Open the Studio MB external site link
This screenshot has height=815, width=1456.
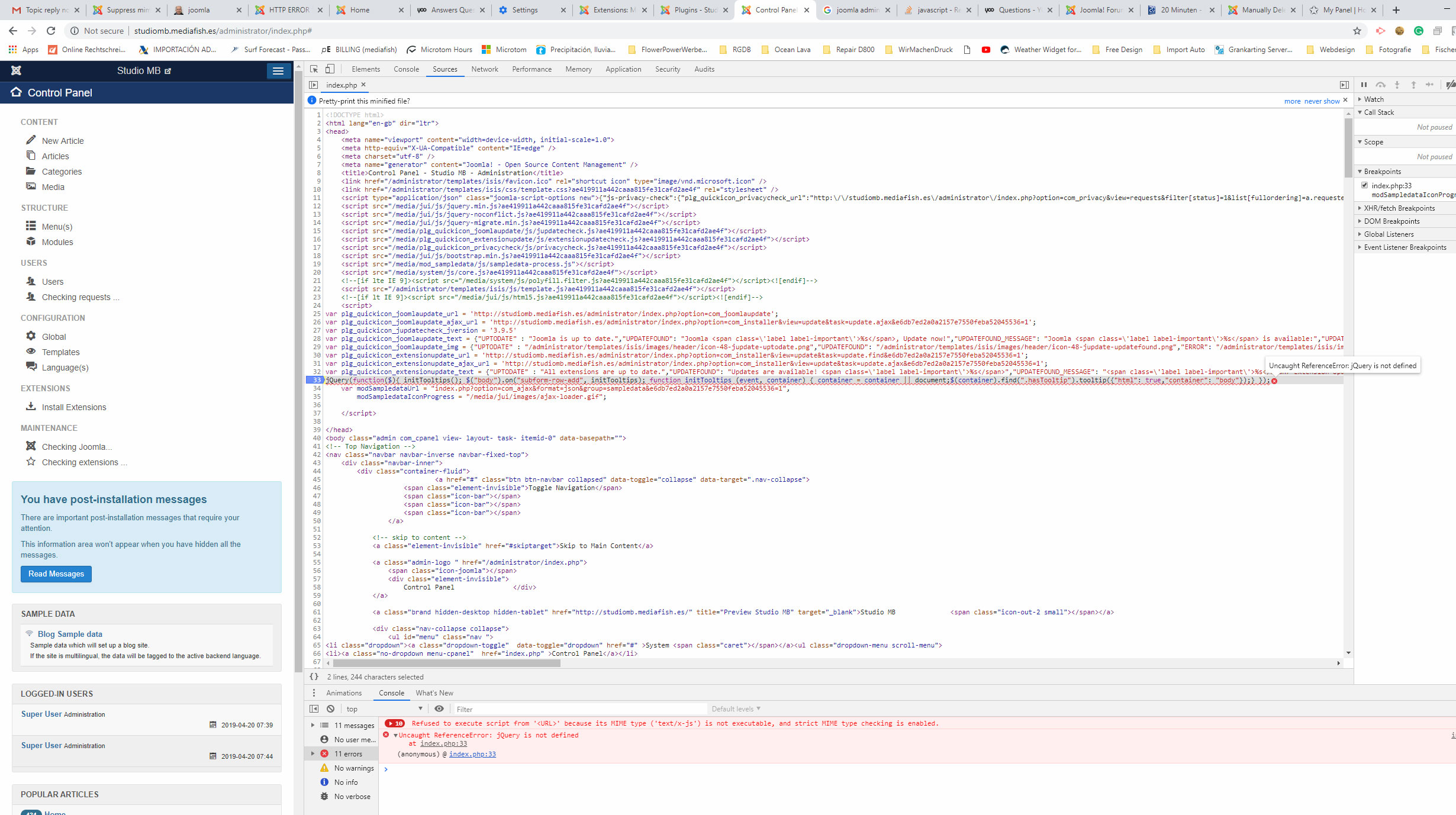(x=144, y=70)
